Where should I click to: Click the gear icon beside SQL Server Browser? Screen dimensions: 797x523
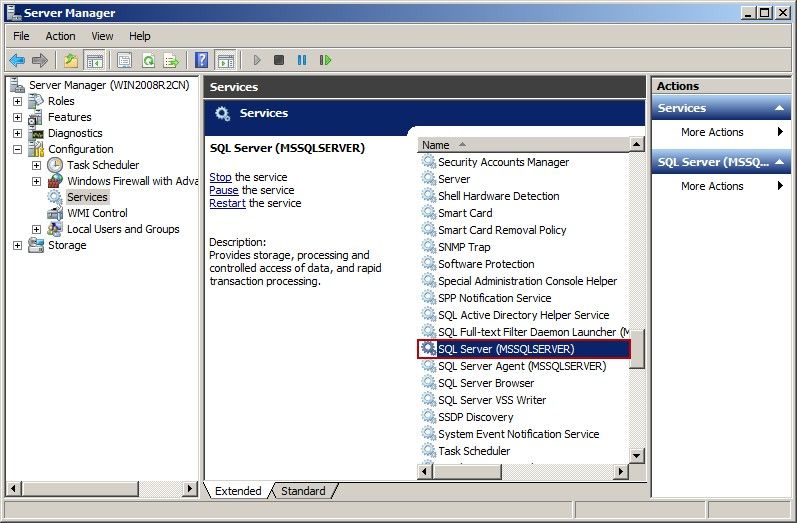pos(429,383)
